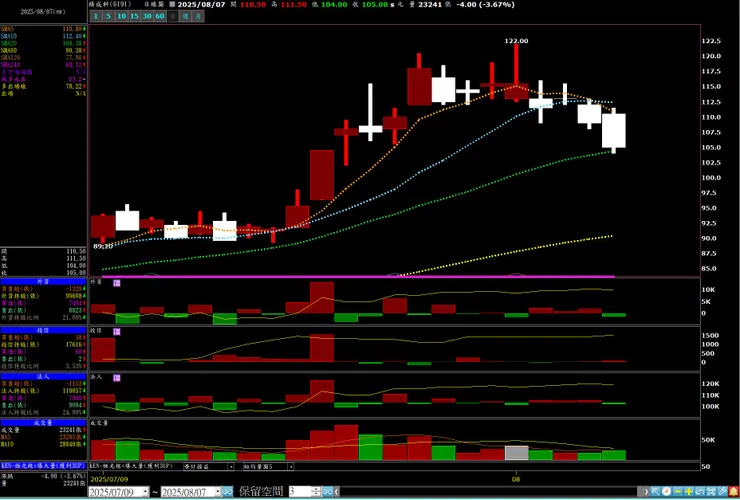Click the SMA10 legend row
Screen dimensions: 740x500
(x=43, y=36)
